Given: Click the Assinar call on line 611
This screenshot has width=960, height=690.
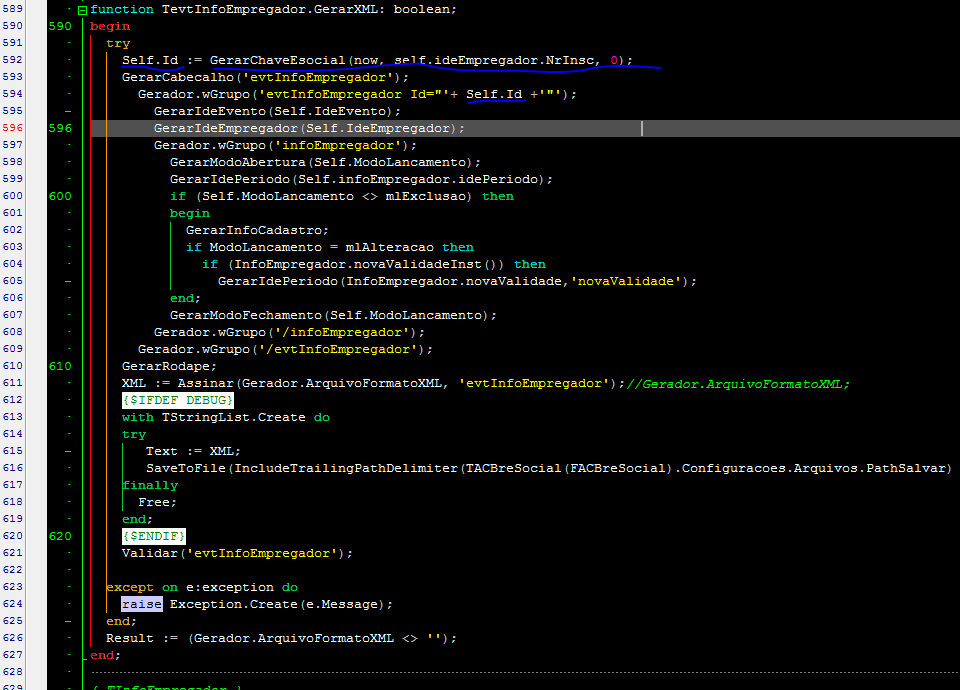Looking at the screenshot, I should click(206, 383).
